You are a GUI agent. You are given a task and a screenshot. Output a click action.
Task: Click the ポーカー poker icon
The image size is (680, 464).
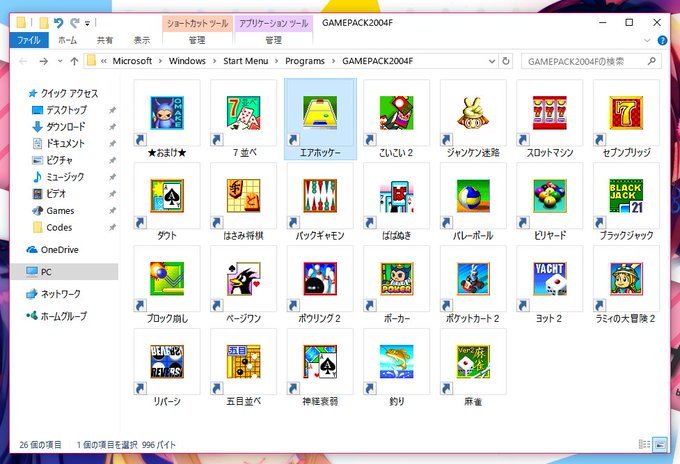tap(396, 279)
